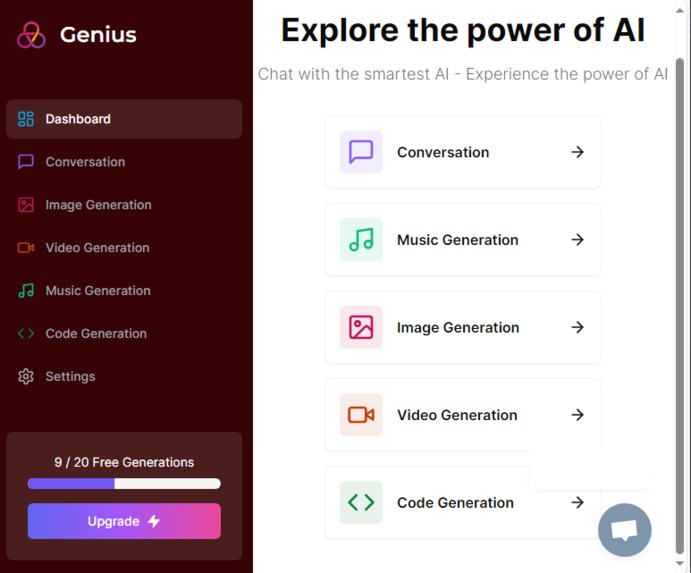Click the vertical scrollbar thumb
The height and width of the screenshot is (573, 691).
pos(680,305)
